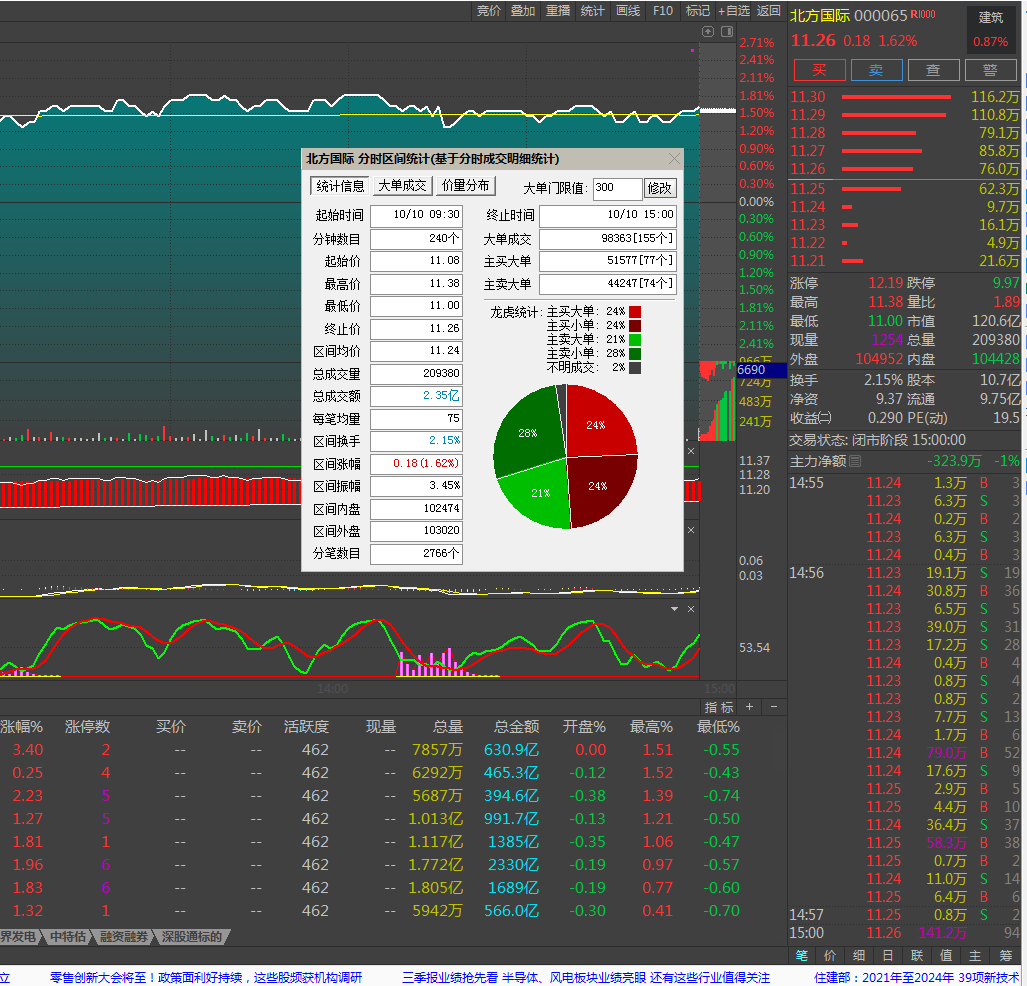Screen dimensions: 1027x986
Task: Open the 竞价 toolbar item
Action: [489, 10]
